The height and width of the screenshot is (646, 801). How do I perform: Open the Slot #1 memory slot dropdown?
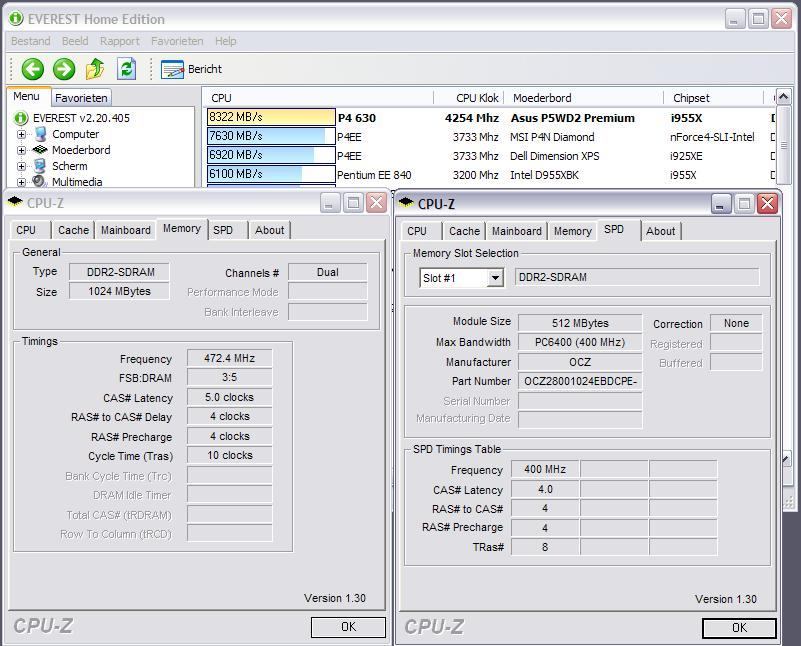coord(494,278)
